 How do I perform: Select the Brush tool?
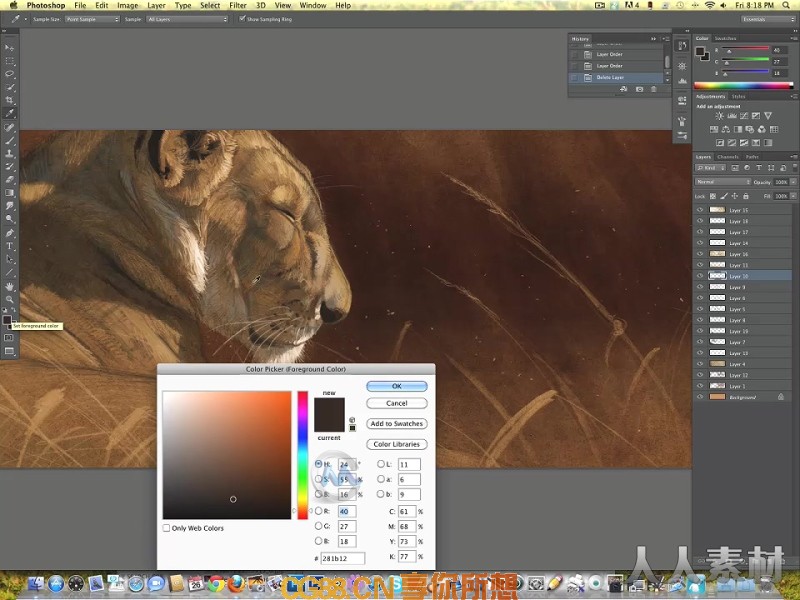pyautogui.click(x=9, y=140)
